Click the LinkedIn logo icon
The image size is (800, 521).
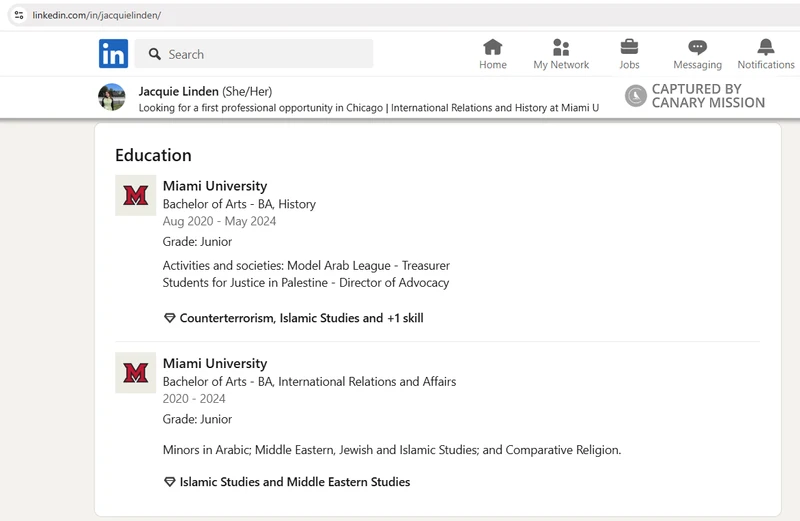tap(113, 54)
